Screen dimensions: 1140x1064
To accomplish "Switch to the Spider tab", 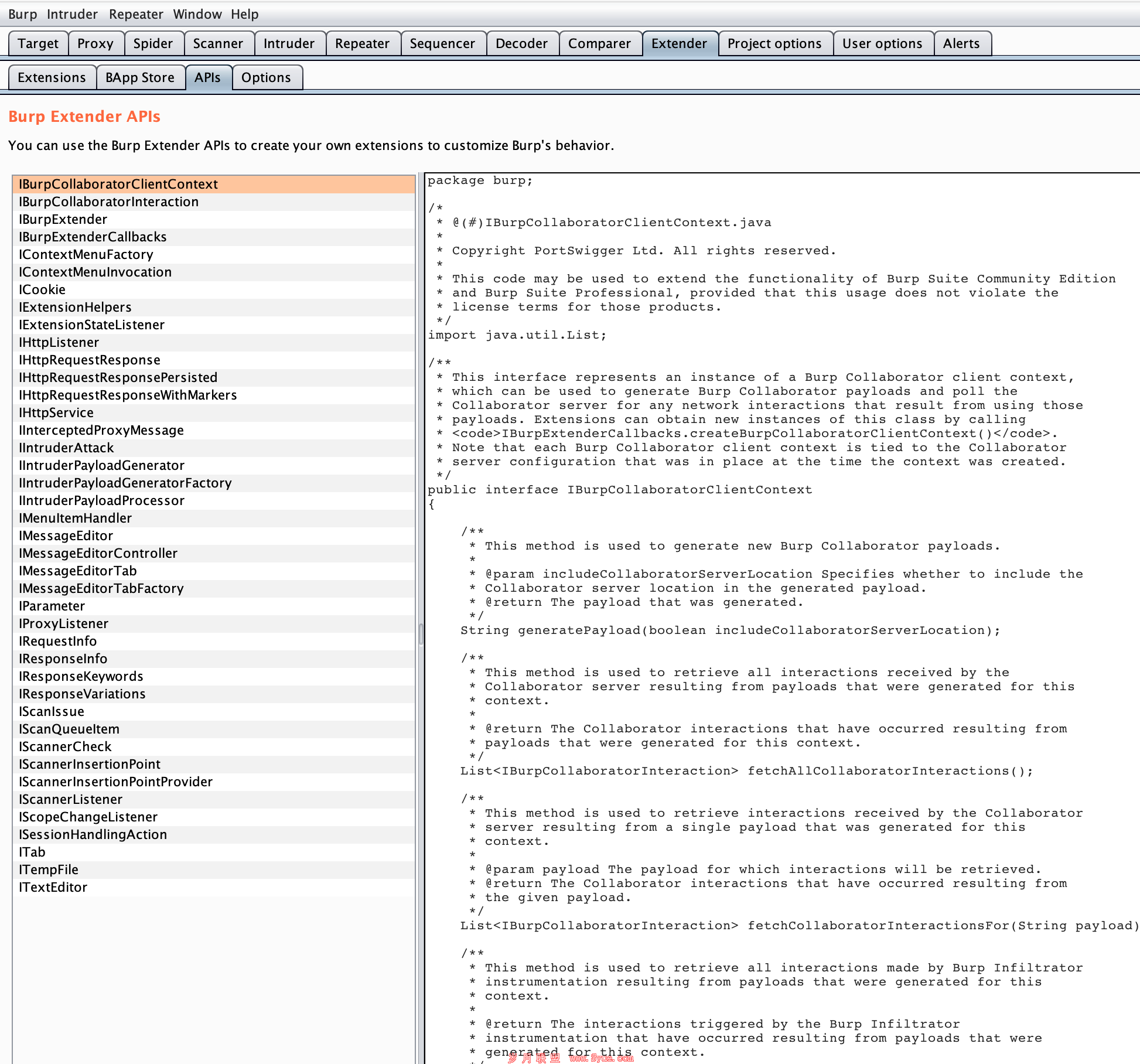I will coord(153,43).
